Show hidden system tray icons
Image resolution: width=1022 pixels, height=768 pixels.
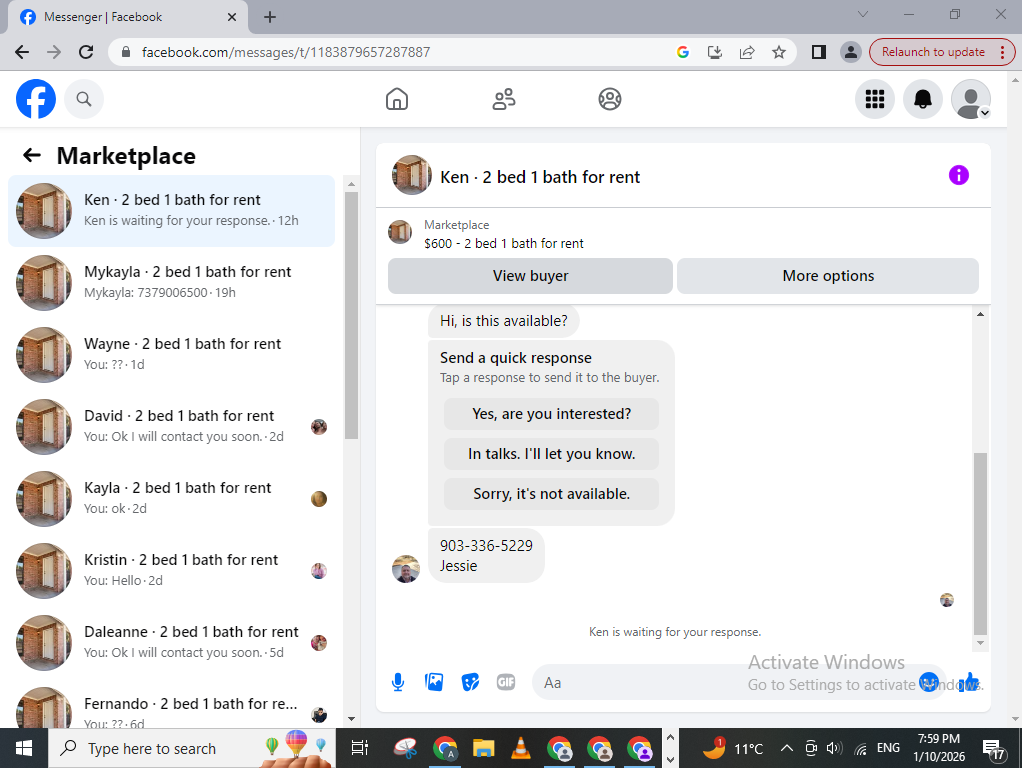click(787, 748)
